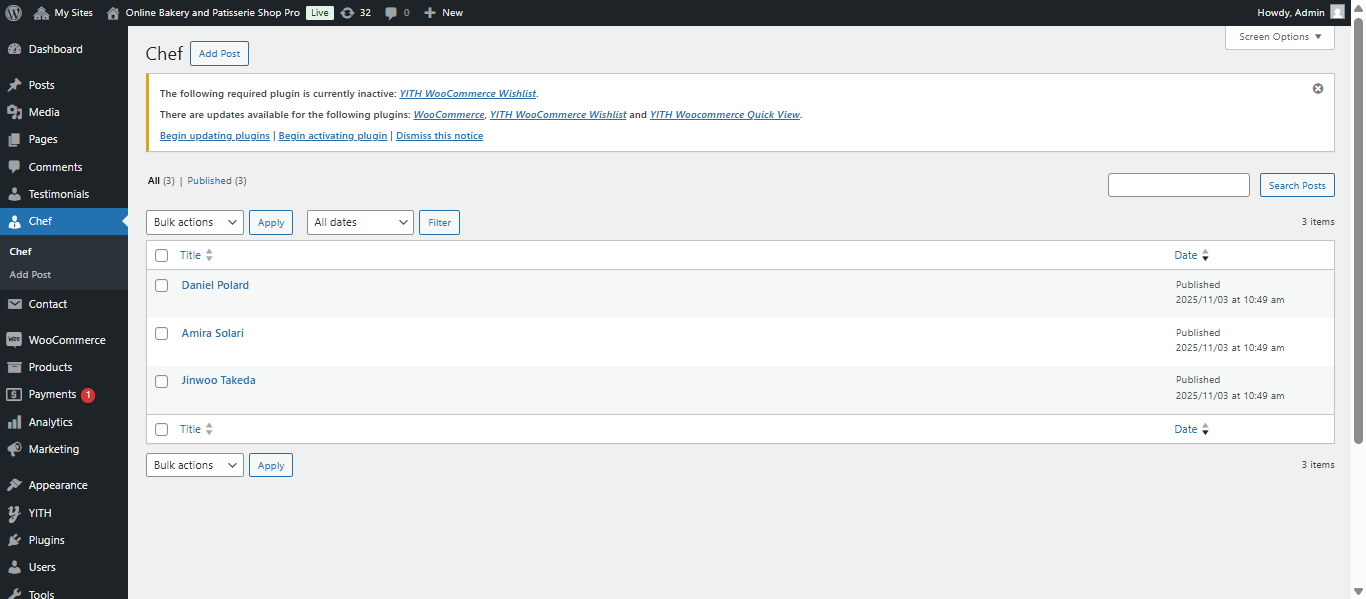Check the box next to Daniel Polard
This screenshot has width=1366, height=599.
click(161, 286)
